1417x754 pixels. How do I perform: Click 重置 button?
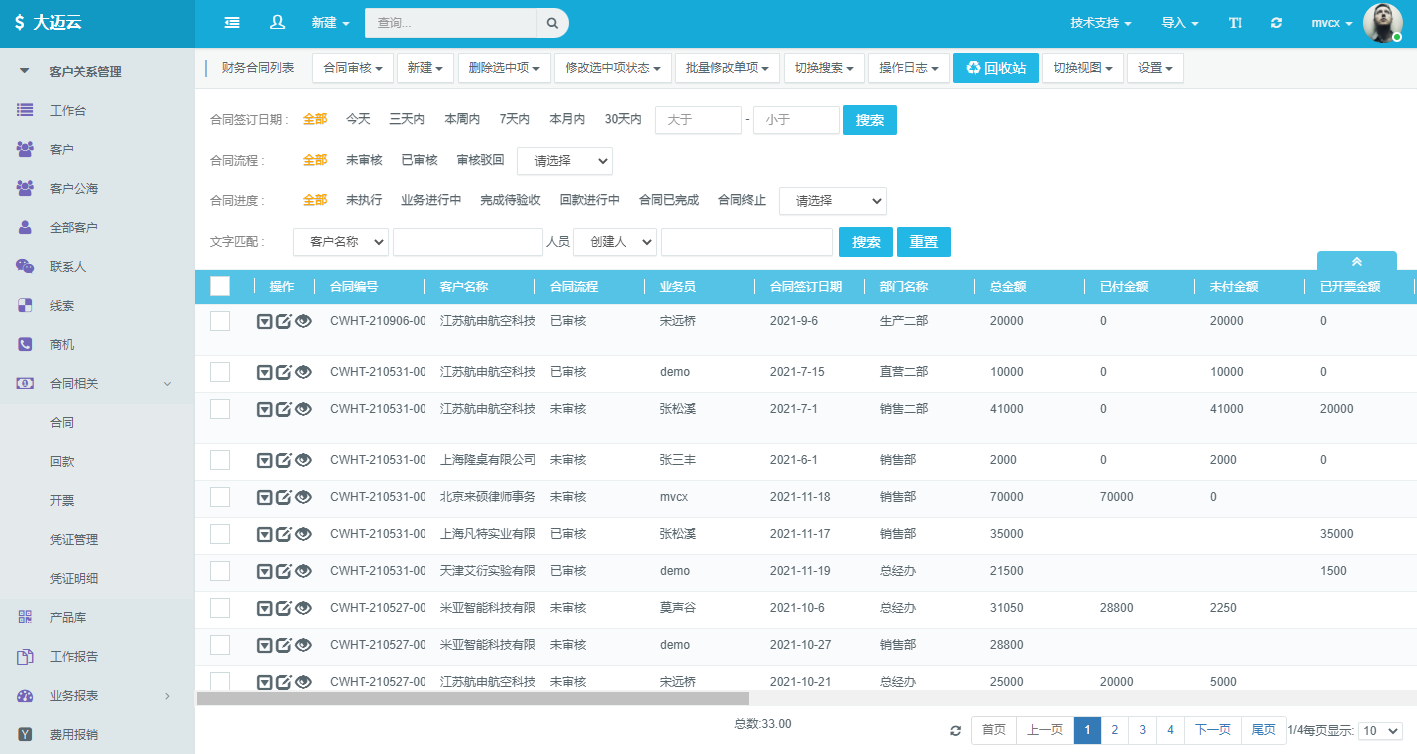(924, 242)
